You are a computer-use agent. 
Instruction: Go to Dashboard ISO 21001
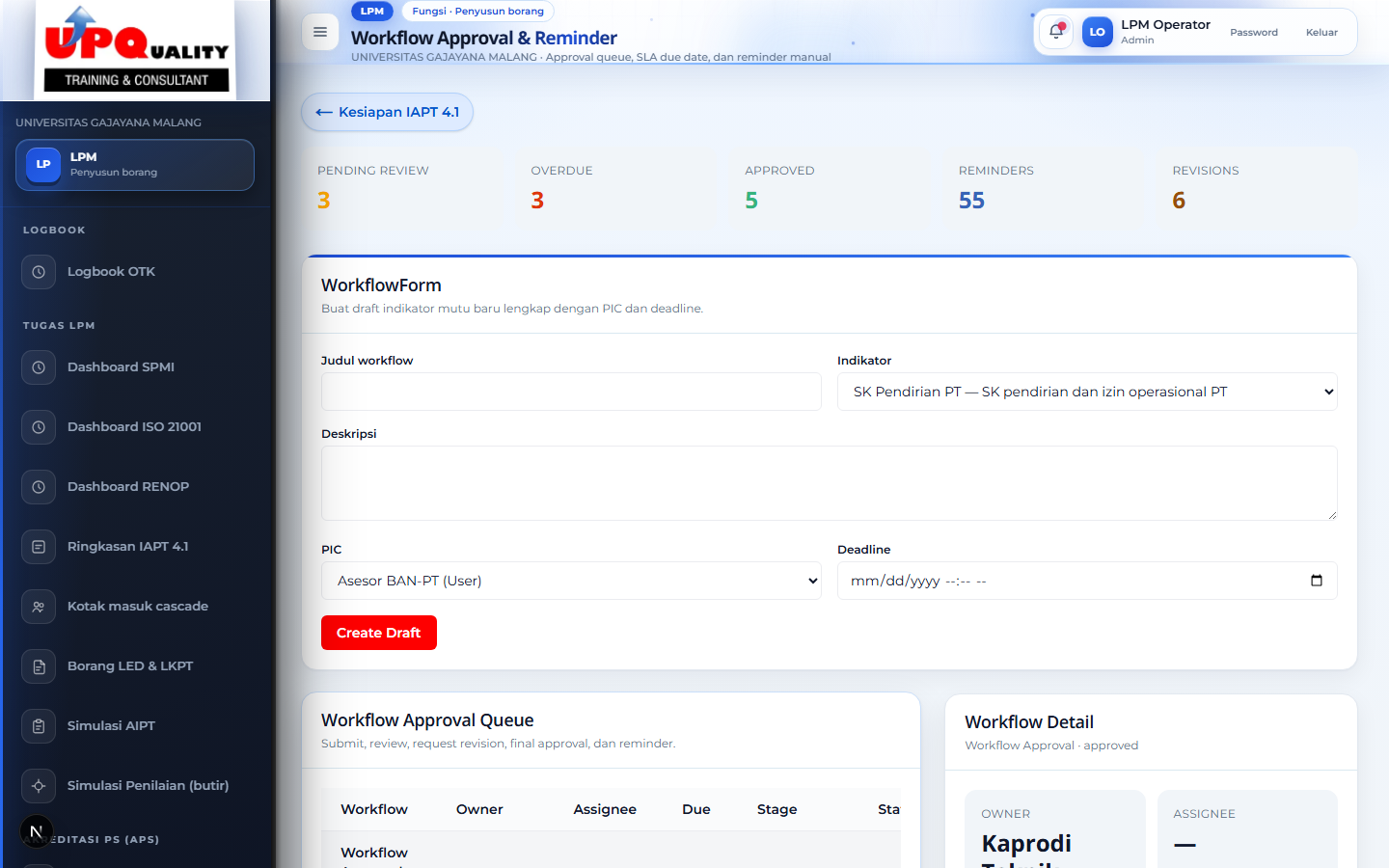point(135,427)
